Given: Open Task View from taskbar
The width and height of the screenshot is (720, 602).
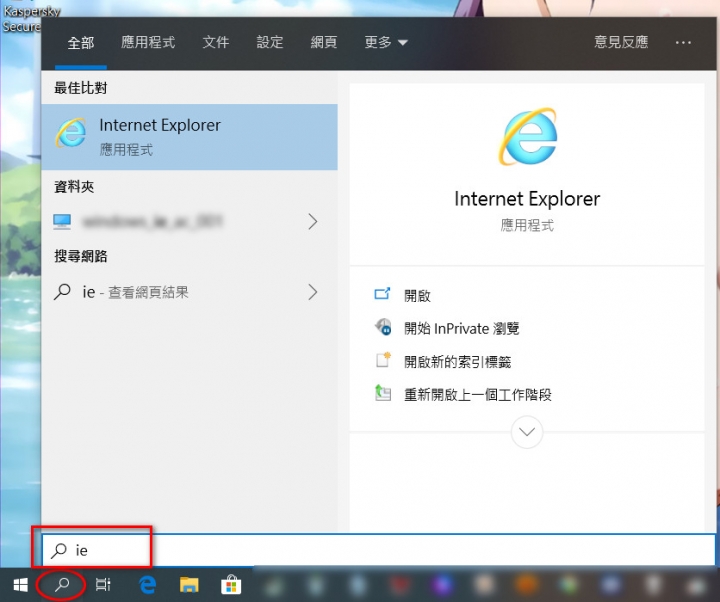Looking at the screenshot, I should (x=103, y=585).
